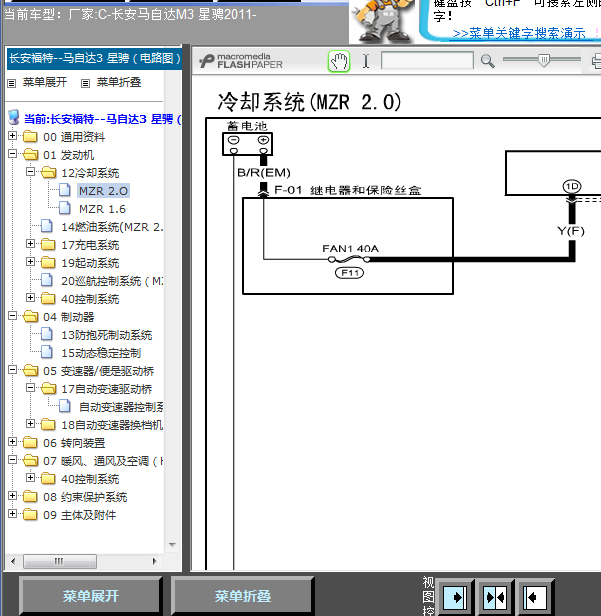Expand the 40控制系统 node under 发动机
Image resolution: width=601 pixels, height=616 pixels.
(31, 298)
